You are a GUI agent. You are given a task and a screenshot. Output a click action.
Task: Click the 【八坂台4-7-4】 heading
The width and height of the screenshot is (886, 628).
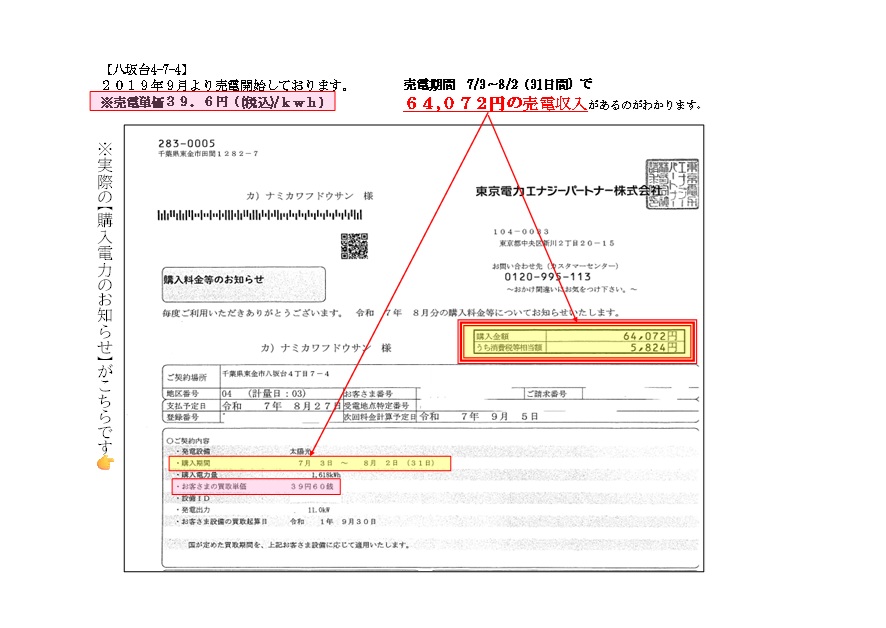click(144, 70)
